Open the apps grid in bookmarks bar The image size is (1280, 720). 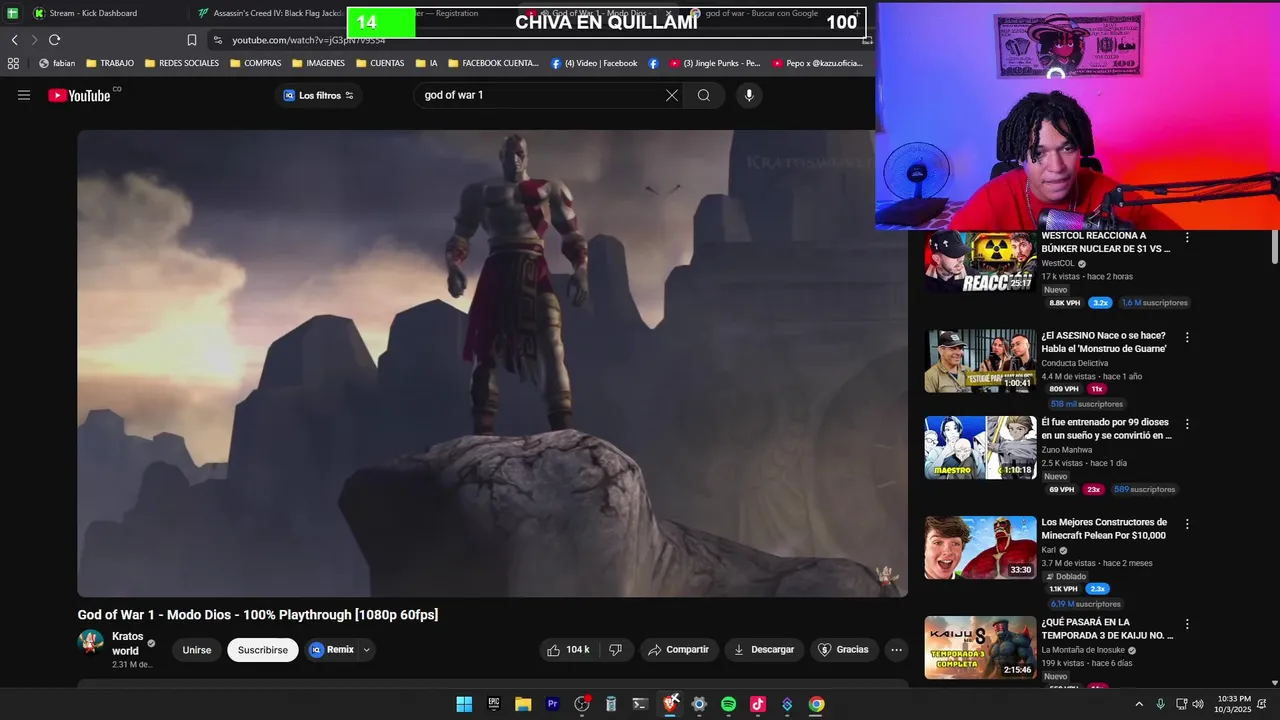[13, 63]
